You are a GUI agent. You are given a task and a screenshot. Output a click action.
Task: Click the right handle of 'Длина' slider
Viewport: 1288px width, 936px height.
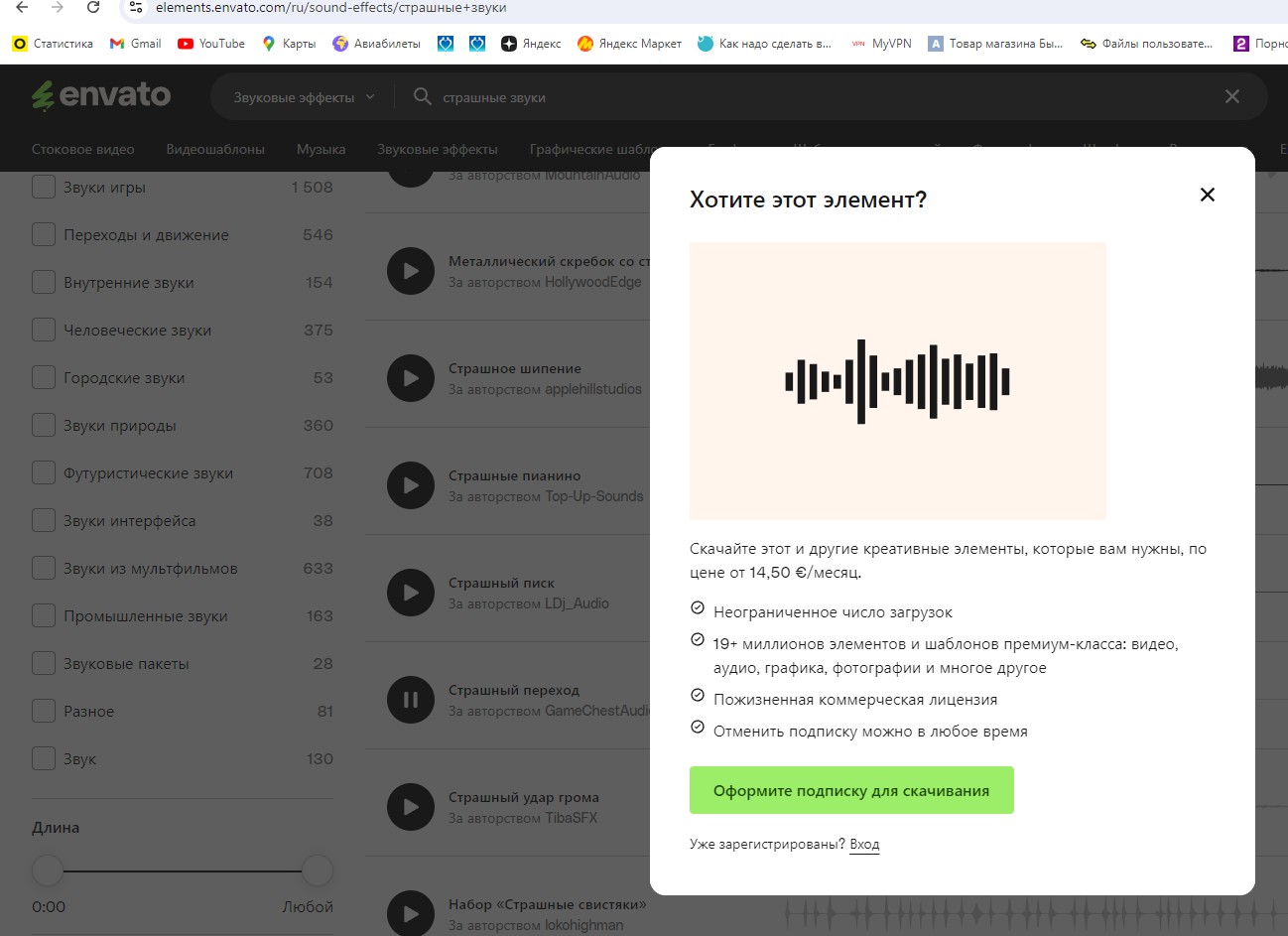317,870
